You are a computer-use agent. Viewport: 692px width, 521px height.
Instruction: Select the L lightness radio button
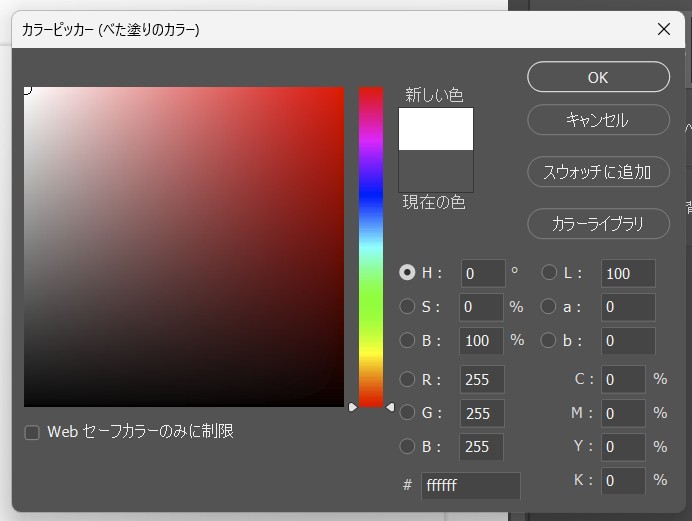click(549, 272)
